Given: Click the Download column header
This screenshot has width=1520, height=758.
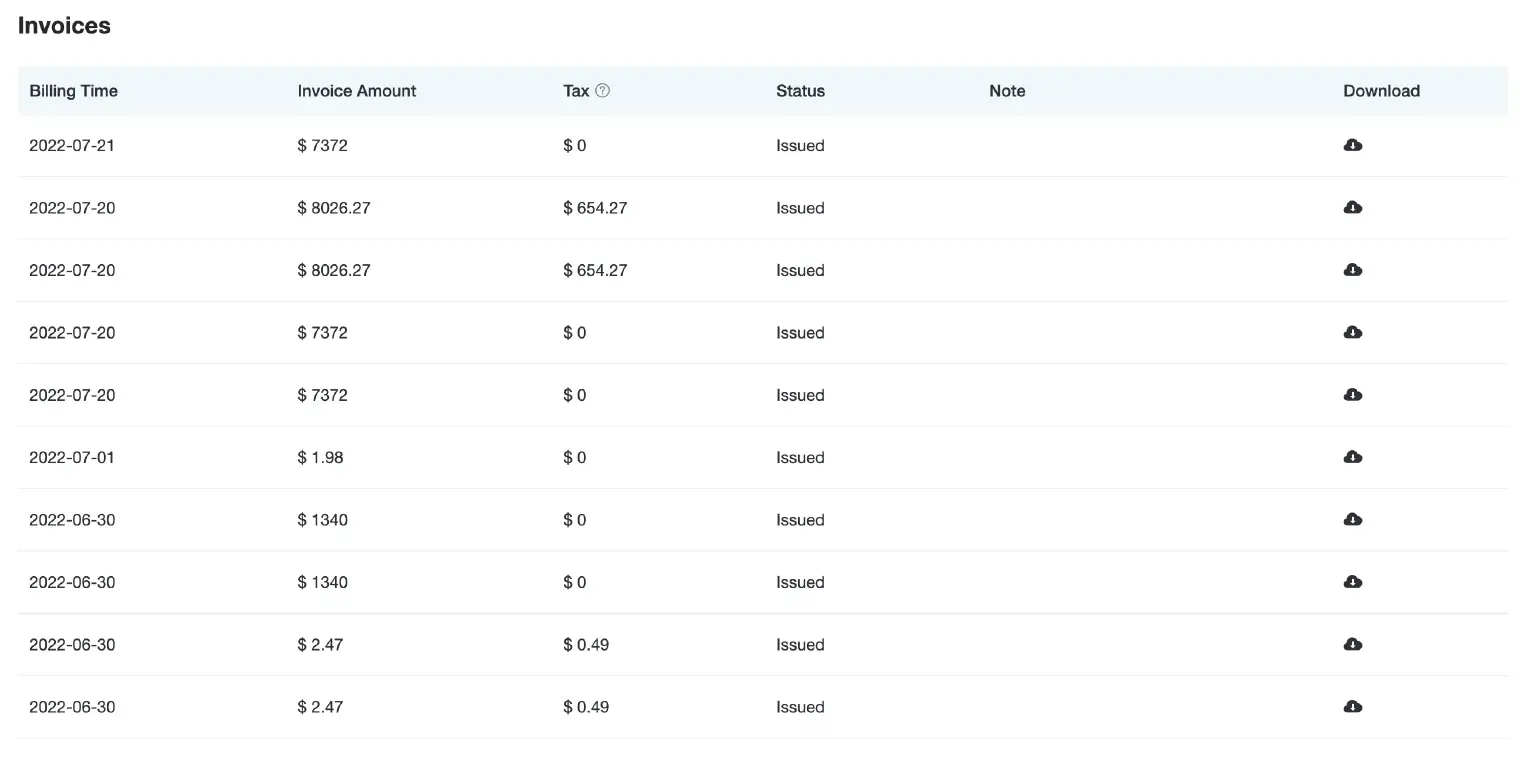Looking at the screenshot, I should pyautogui.click(x=1381, y=91).
